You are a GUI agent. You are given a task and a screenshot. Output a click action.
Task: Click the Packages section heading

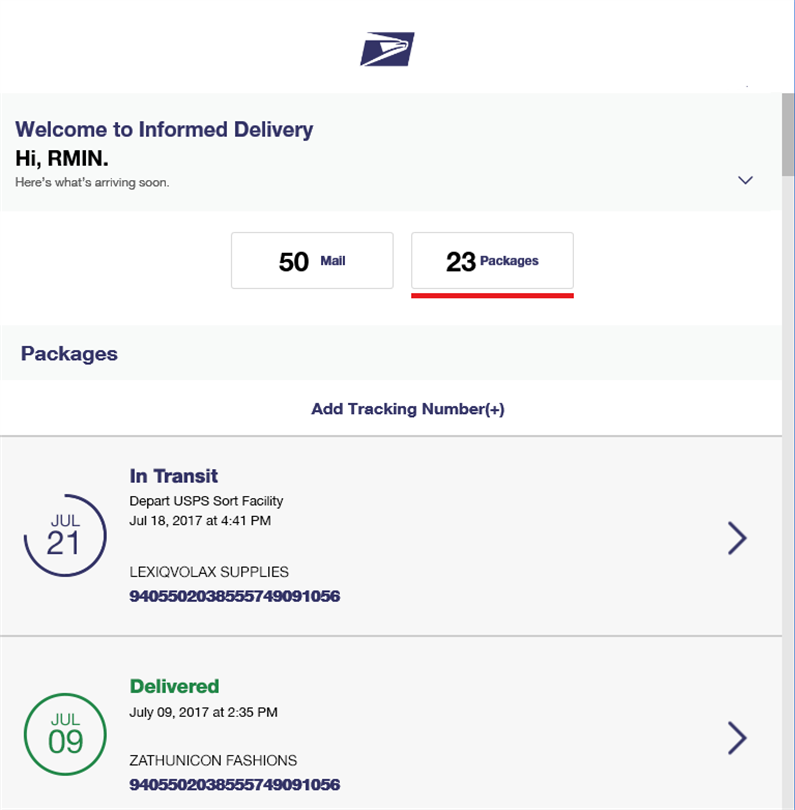69,353
